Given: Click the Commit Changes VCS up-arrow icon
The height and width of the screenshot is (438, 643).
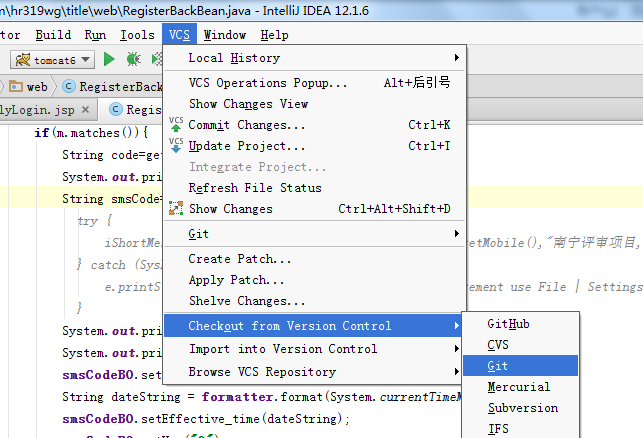Looking at the screenshot, I should pyautogui.click(x=176, y=124).
